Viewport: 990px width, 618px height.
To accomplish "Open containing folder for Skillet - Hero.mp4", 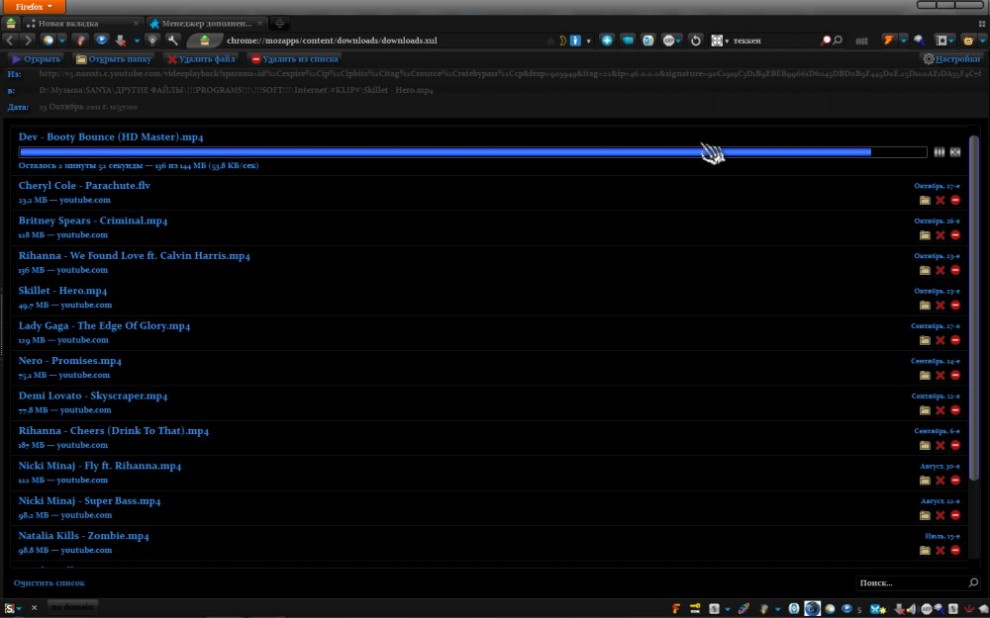I will 925,306.
